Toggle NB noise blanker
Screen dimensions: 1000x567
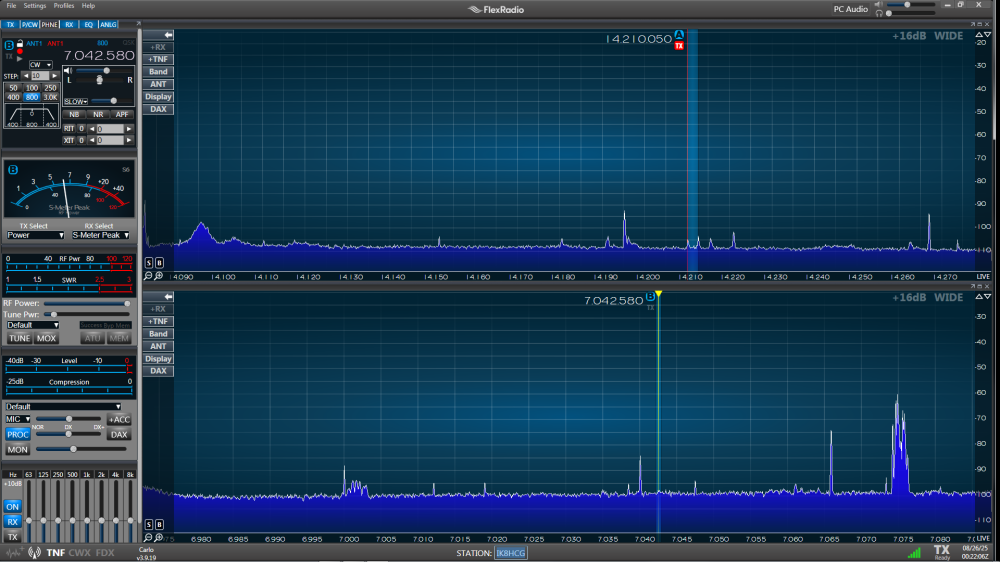pos(74,114)
